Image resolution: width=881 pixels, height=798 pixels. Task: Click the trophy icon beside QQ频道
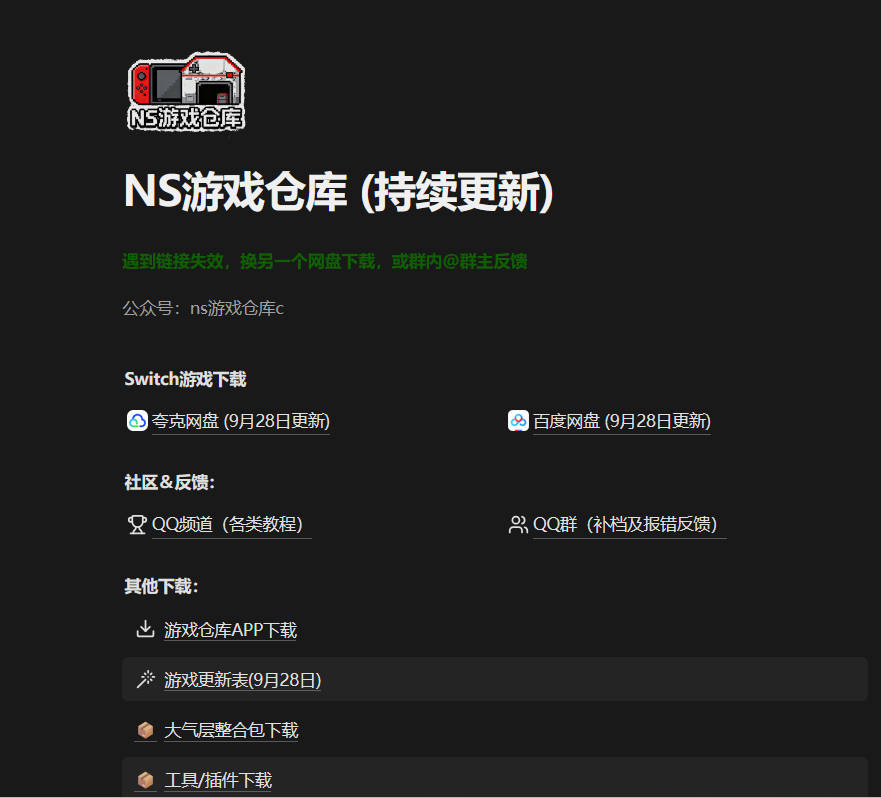pos(137,524)
